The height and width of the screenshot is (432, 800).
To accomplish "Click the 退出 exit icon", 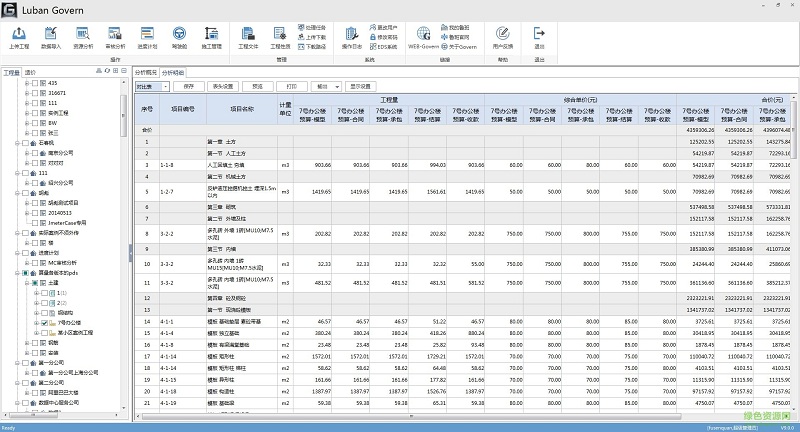I will coord(539,35).
